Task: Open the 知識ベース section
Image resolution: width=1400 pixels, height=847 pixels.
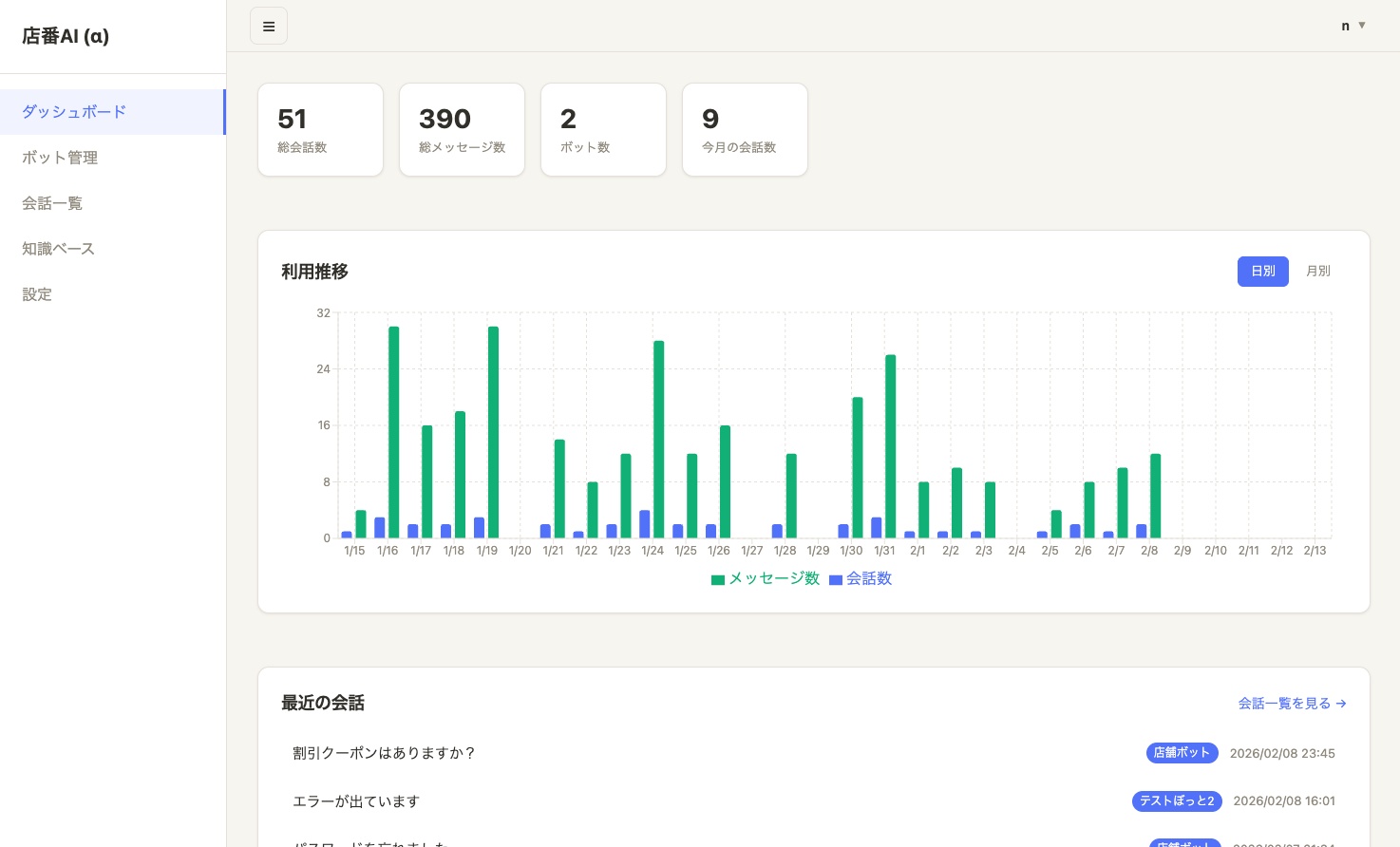Action: click(x=59, y=248)
